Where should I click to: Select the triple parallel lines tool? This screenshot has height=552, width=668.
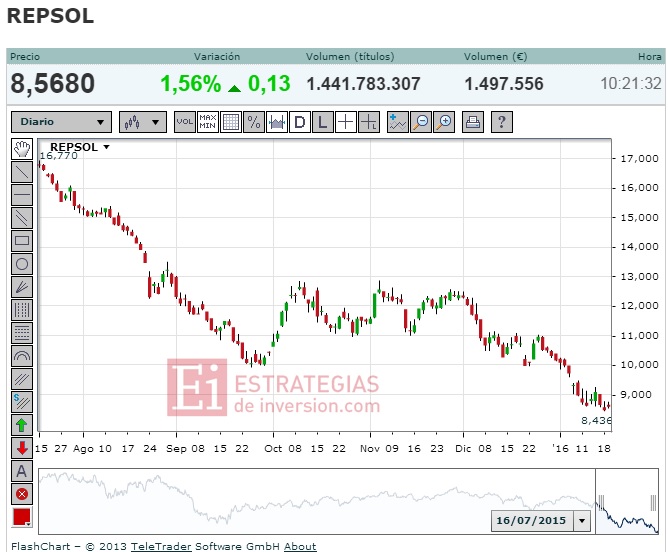pyautogui.click(x=22, y=379)
